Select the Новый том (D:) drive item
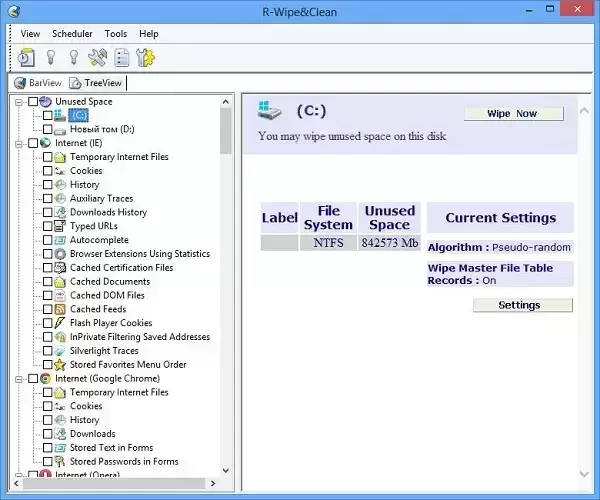This screenshot has width=600, height=500. 101,129
